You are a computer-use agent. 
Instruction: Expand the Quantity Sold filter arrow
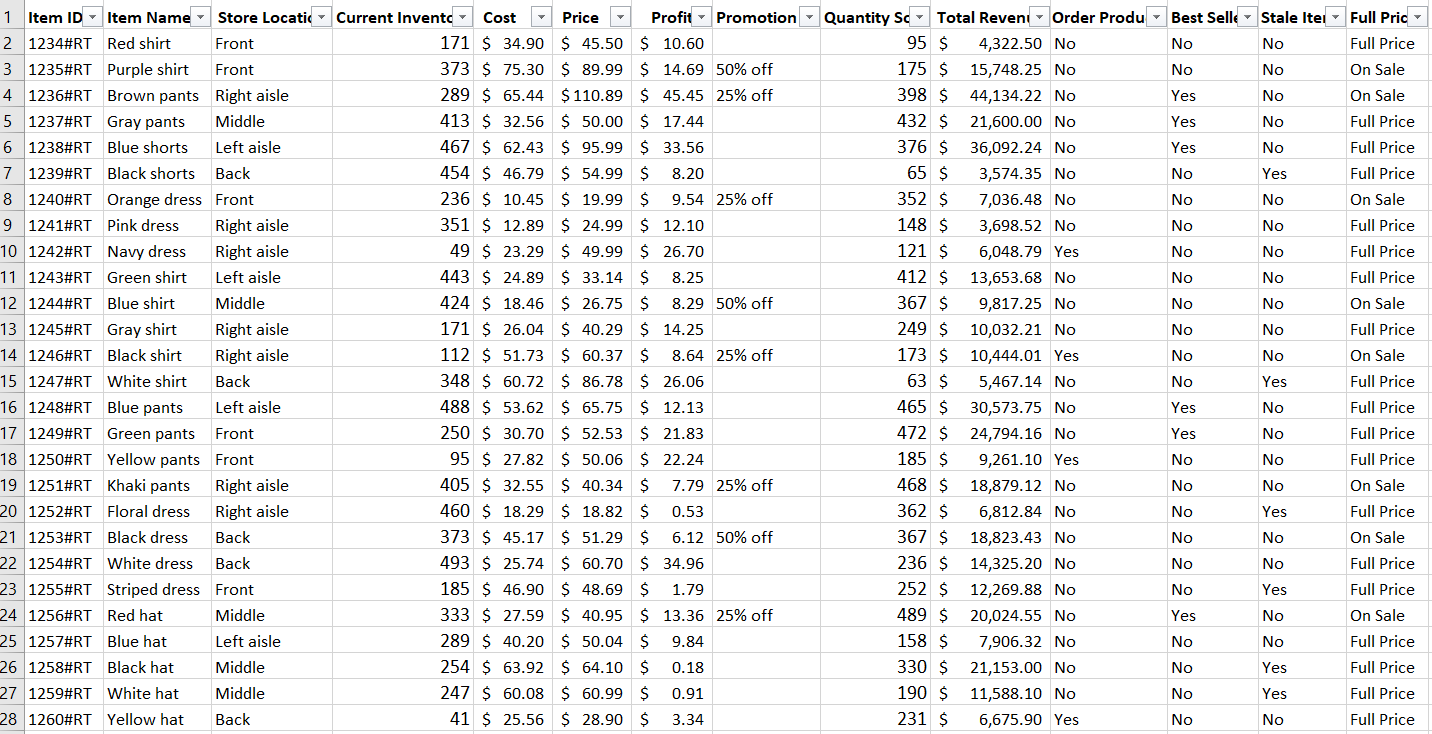[920, 18]
